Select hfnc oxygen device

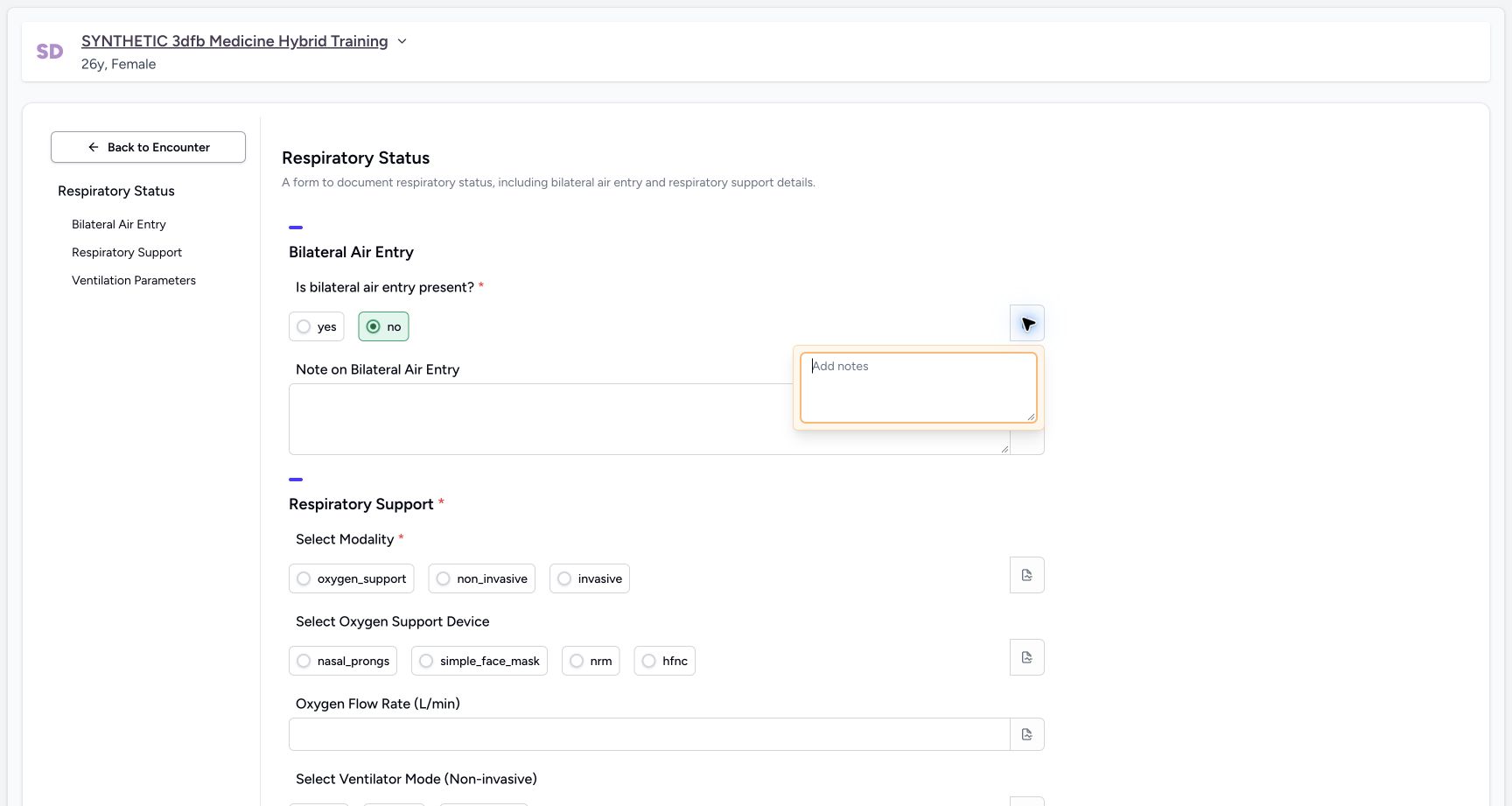pyautogui.click(x=665, y=661)
